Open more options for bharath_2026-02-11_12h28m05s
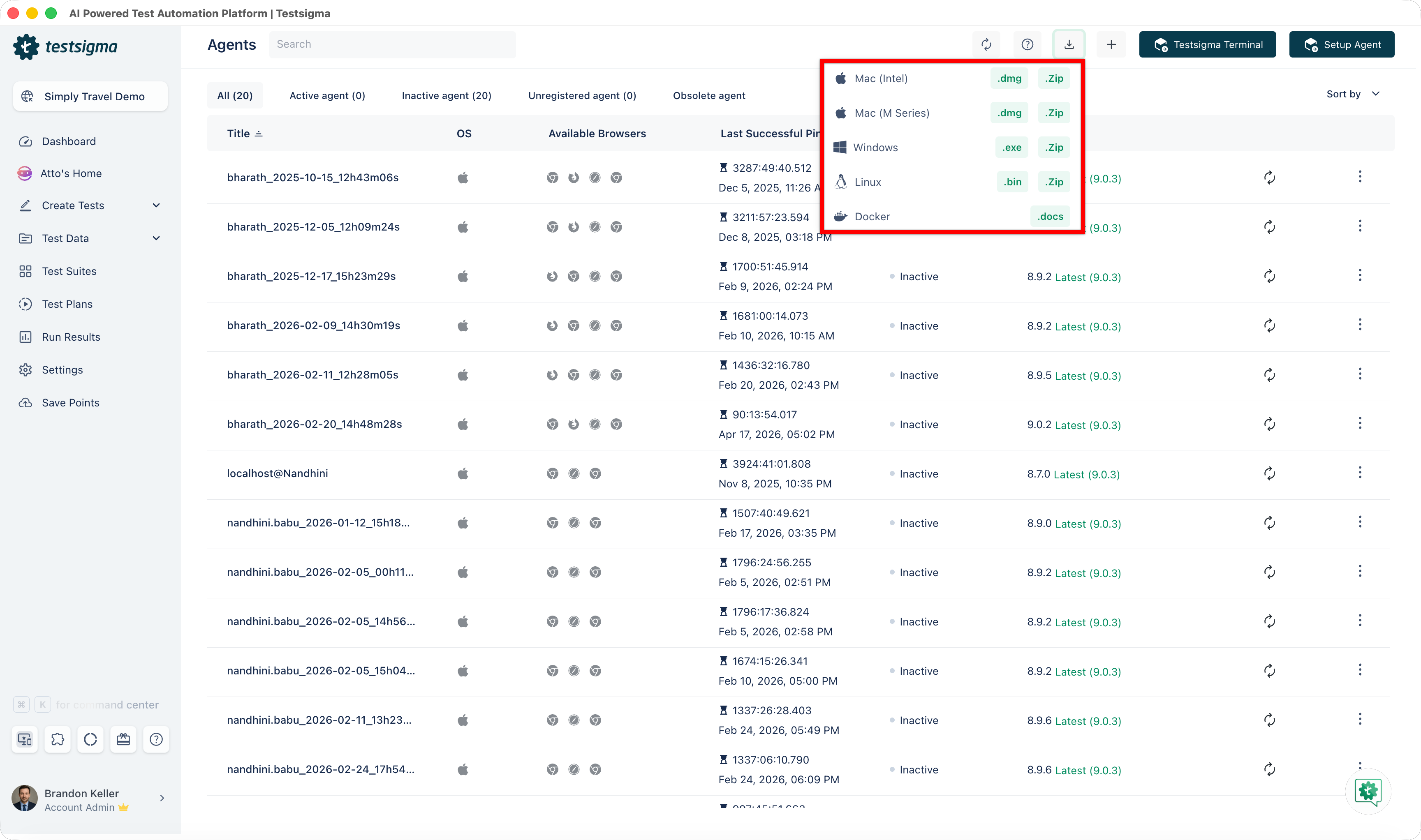Screen dimensions: 1421x840 [1359, 374]
